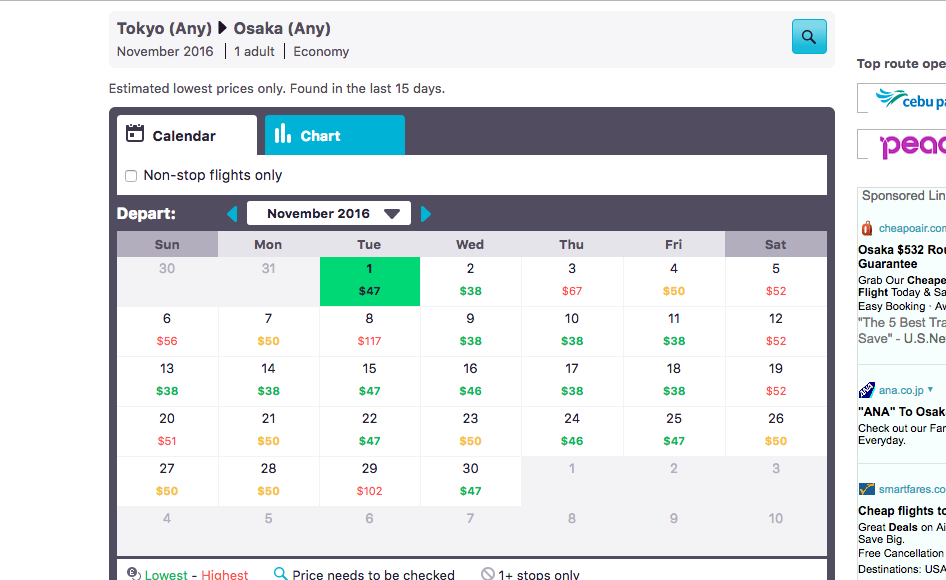This screenshot has width=946, height=580.
Task: Go to previous month with left arrow
Action: (x=232, y=214)
